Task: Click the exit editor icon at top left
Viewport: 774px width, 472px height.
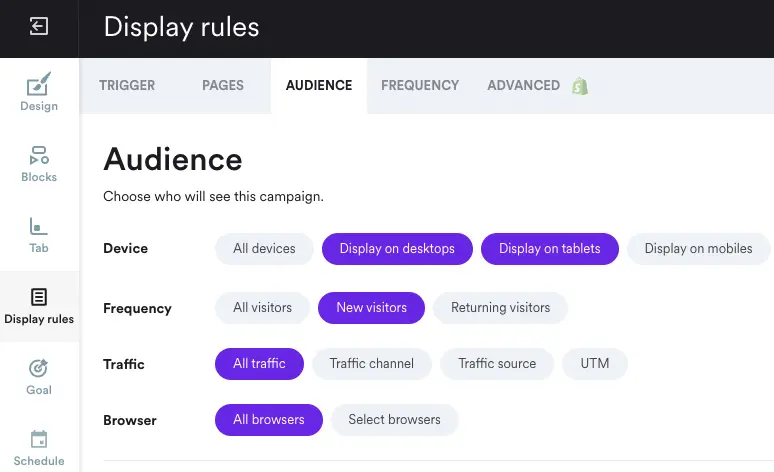Action: (x=39, y=27)
